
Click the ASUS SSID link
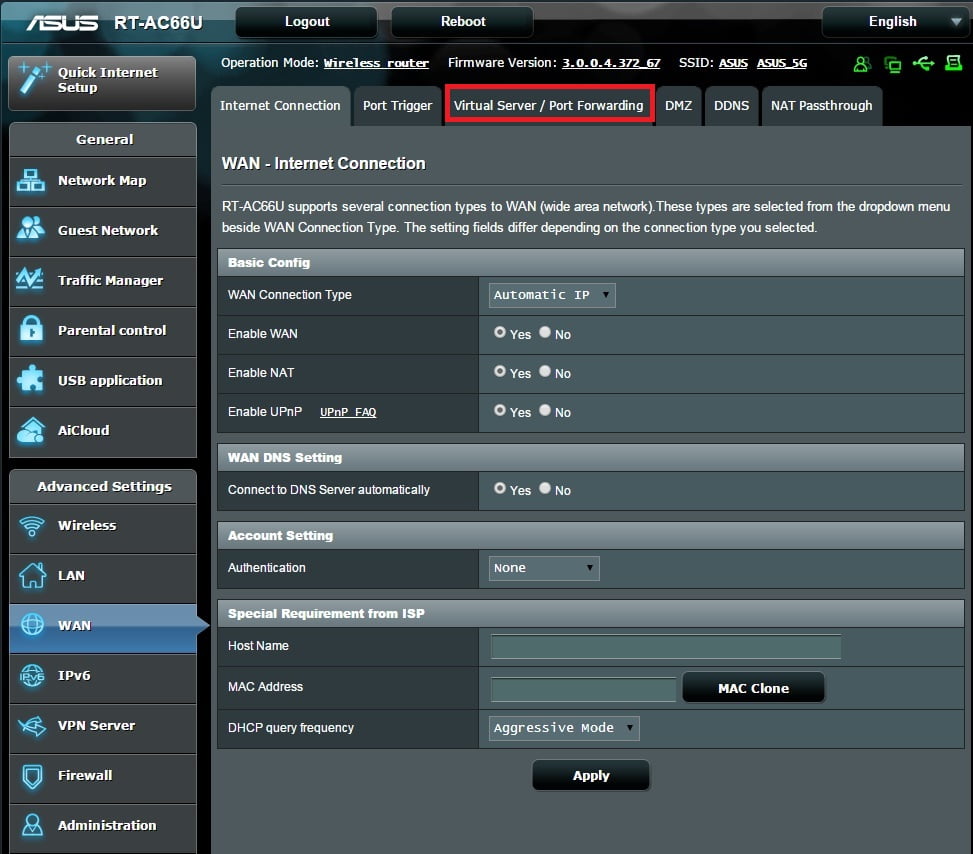click(x=733, y=63)
